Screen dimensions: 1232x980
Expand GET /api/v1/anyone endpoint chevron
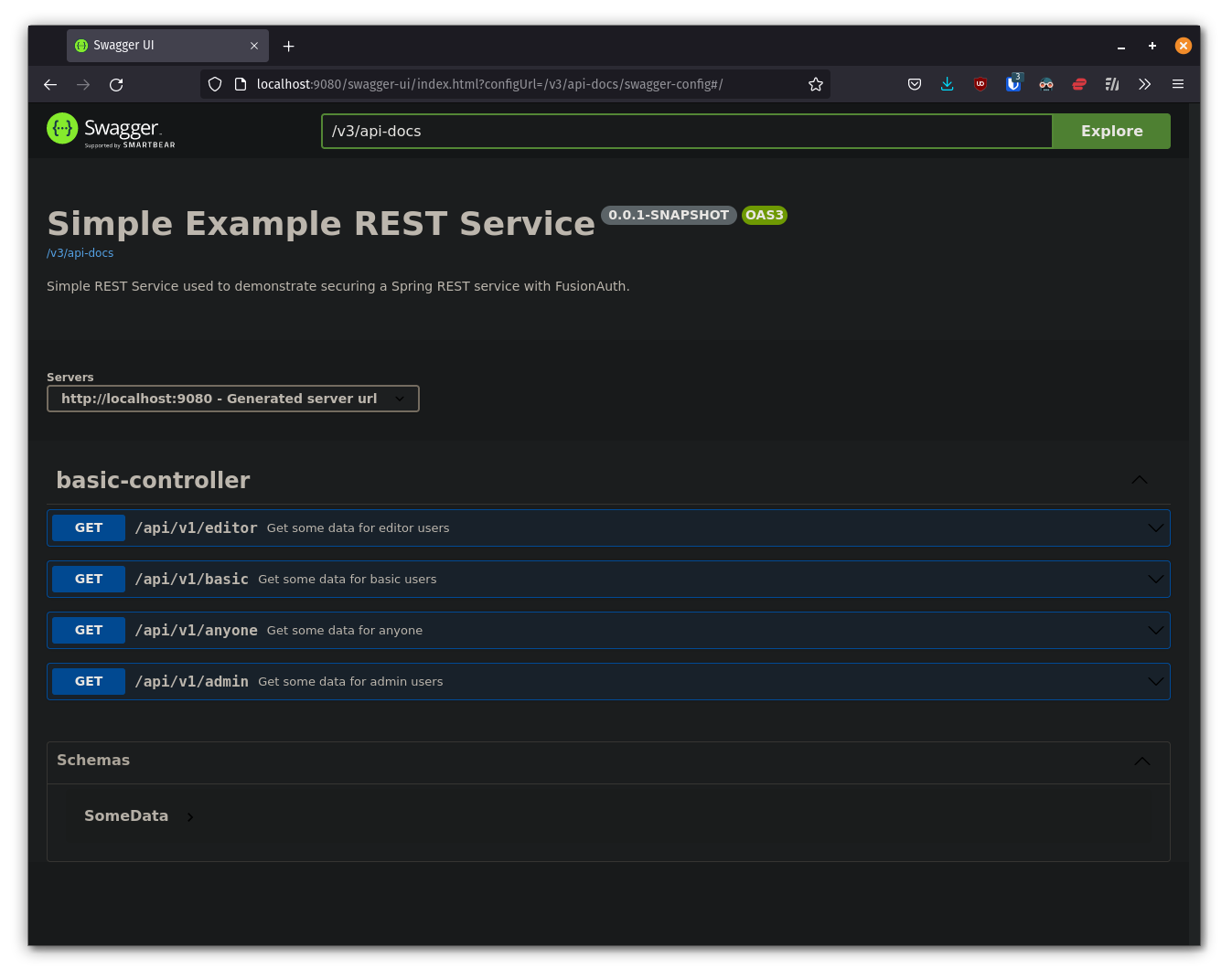pos(1156,630)
